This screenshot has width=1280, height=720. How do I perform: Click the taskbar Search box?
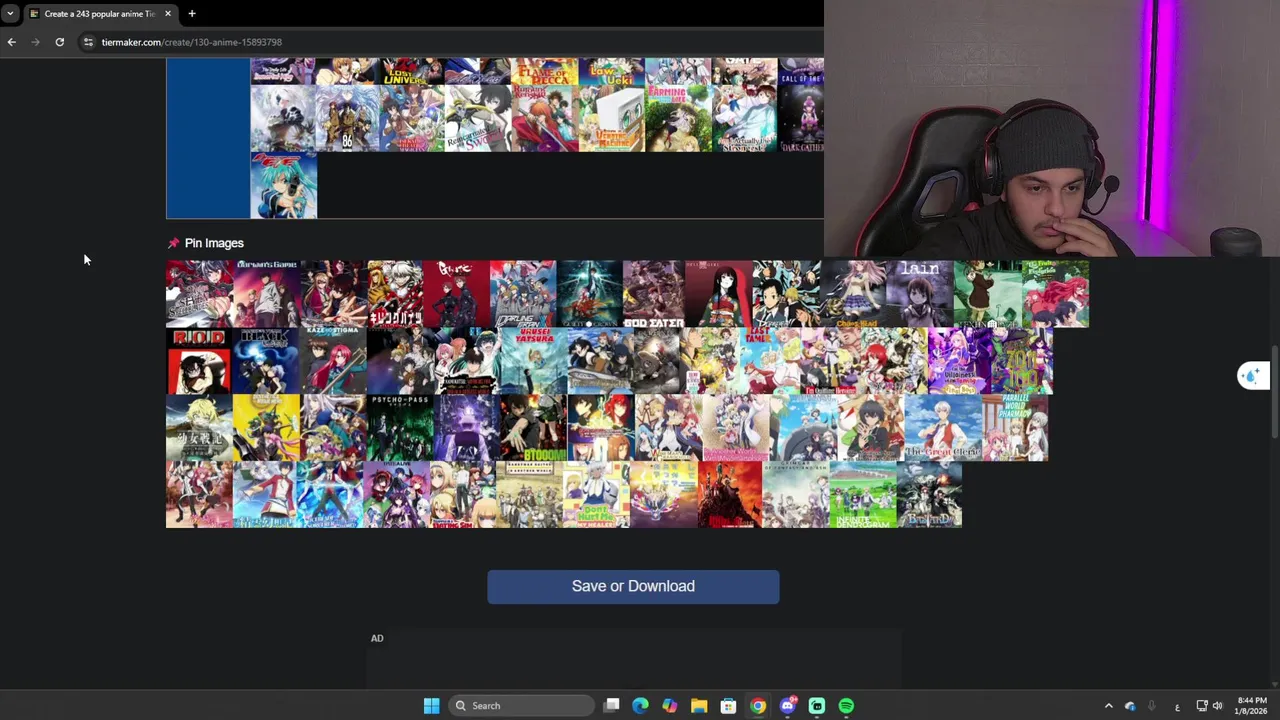point(521,706)
